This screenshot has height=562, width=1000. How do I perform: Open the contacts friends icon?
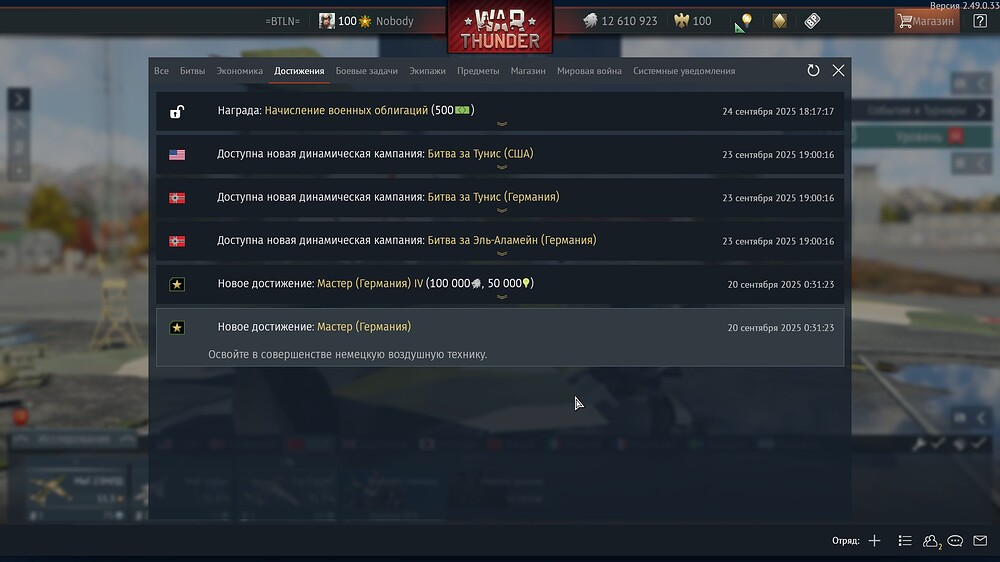932,541
